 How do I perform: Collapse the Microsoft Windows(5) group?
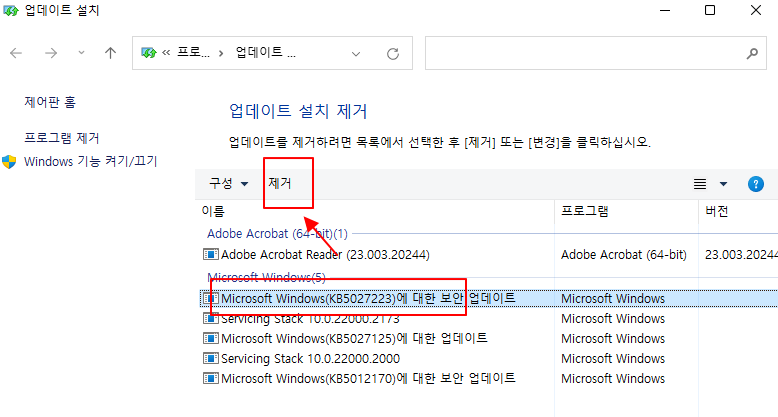point(266,277)
